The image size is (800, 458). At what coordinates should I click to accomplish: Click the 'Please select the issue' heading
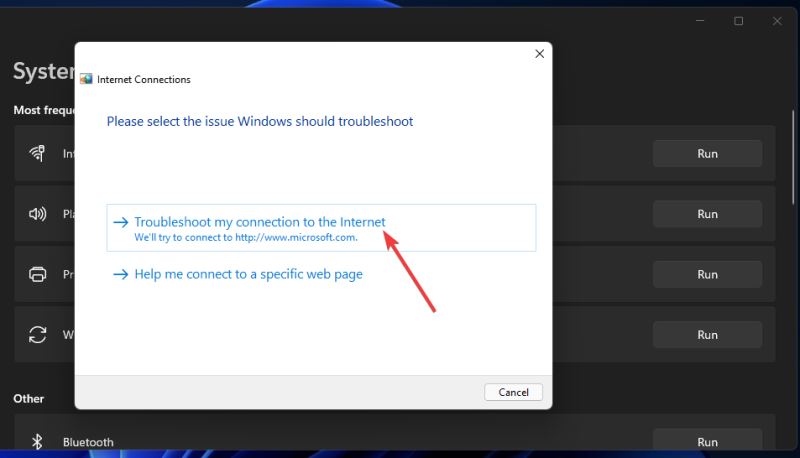pyautogui.click(x=260, y=121)
